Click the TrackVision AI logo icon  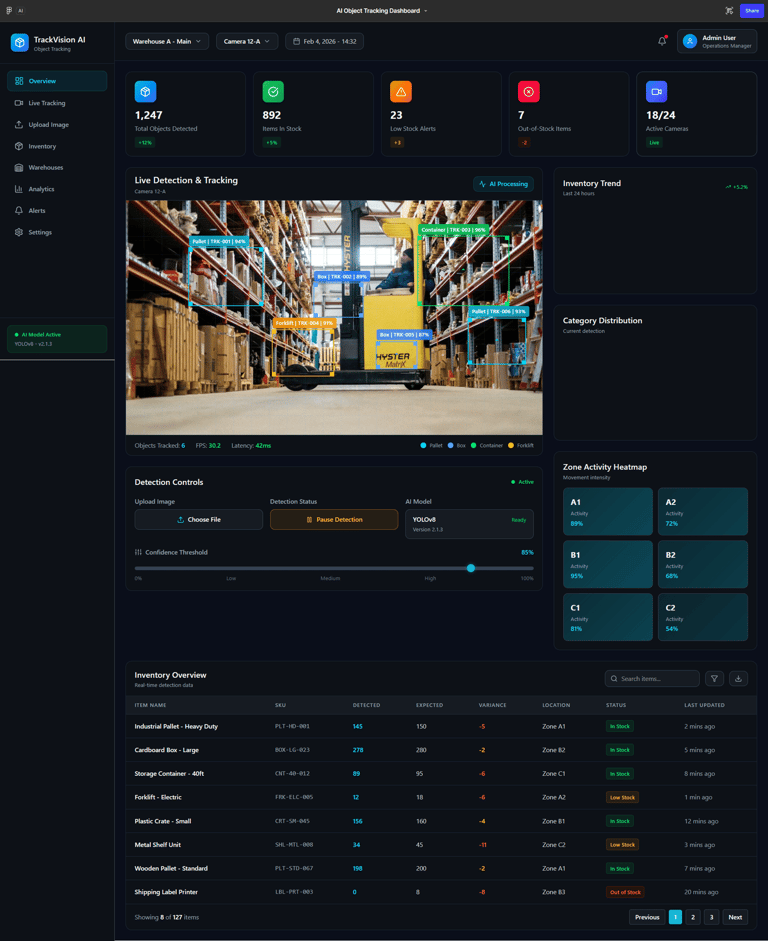[19, 43]
